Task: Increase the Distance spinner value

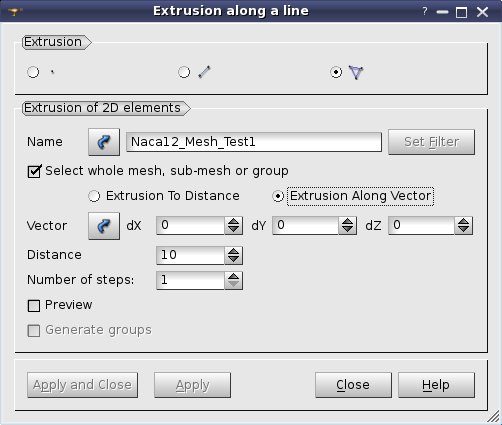Action: pos(233,251)
